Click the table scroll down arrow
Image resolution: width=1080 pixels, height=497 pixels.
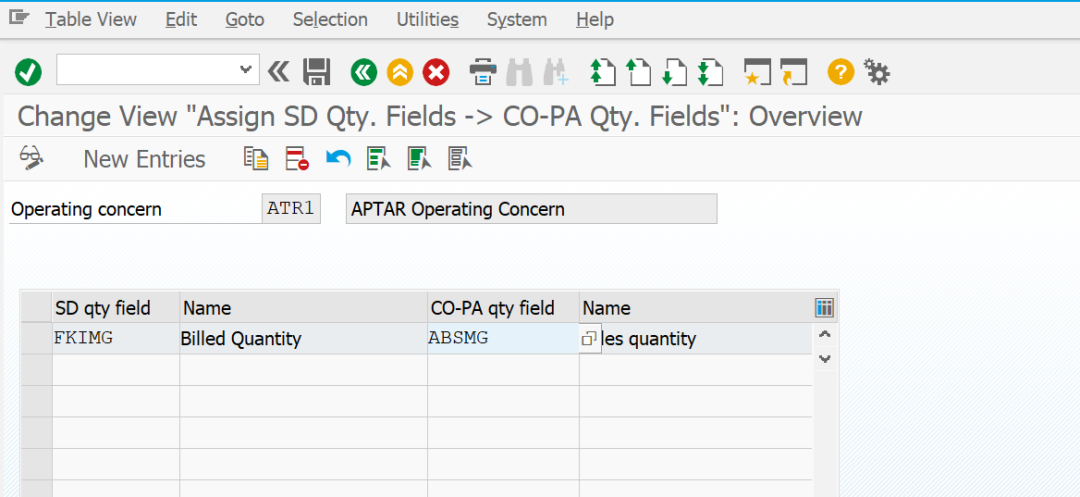click(825, 359)
